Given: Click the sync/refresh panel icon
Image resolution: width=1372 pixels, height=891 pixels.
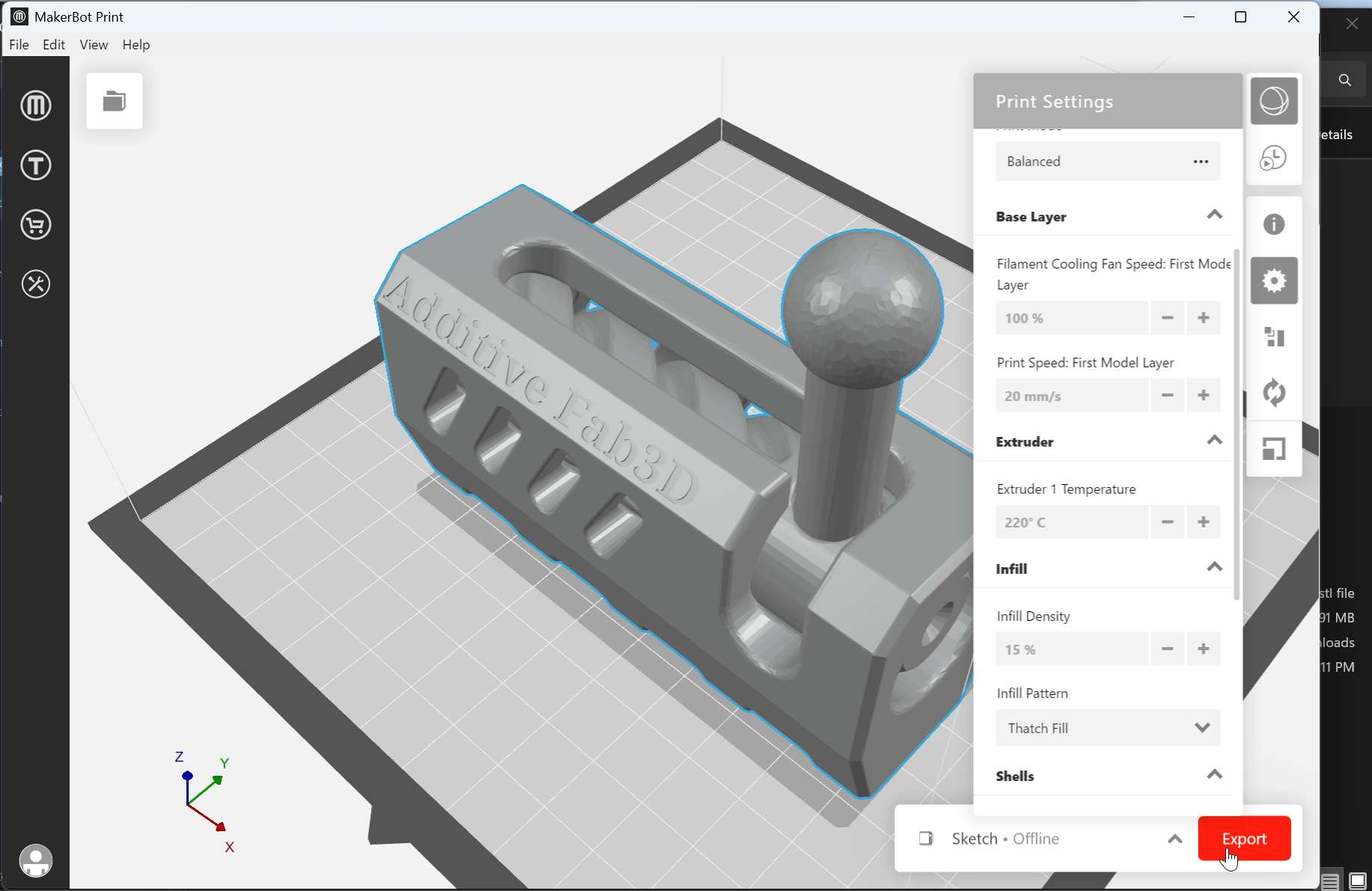Looking at the screenshot, I should click(x=1275, y=393).
